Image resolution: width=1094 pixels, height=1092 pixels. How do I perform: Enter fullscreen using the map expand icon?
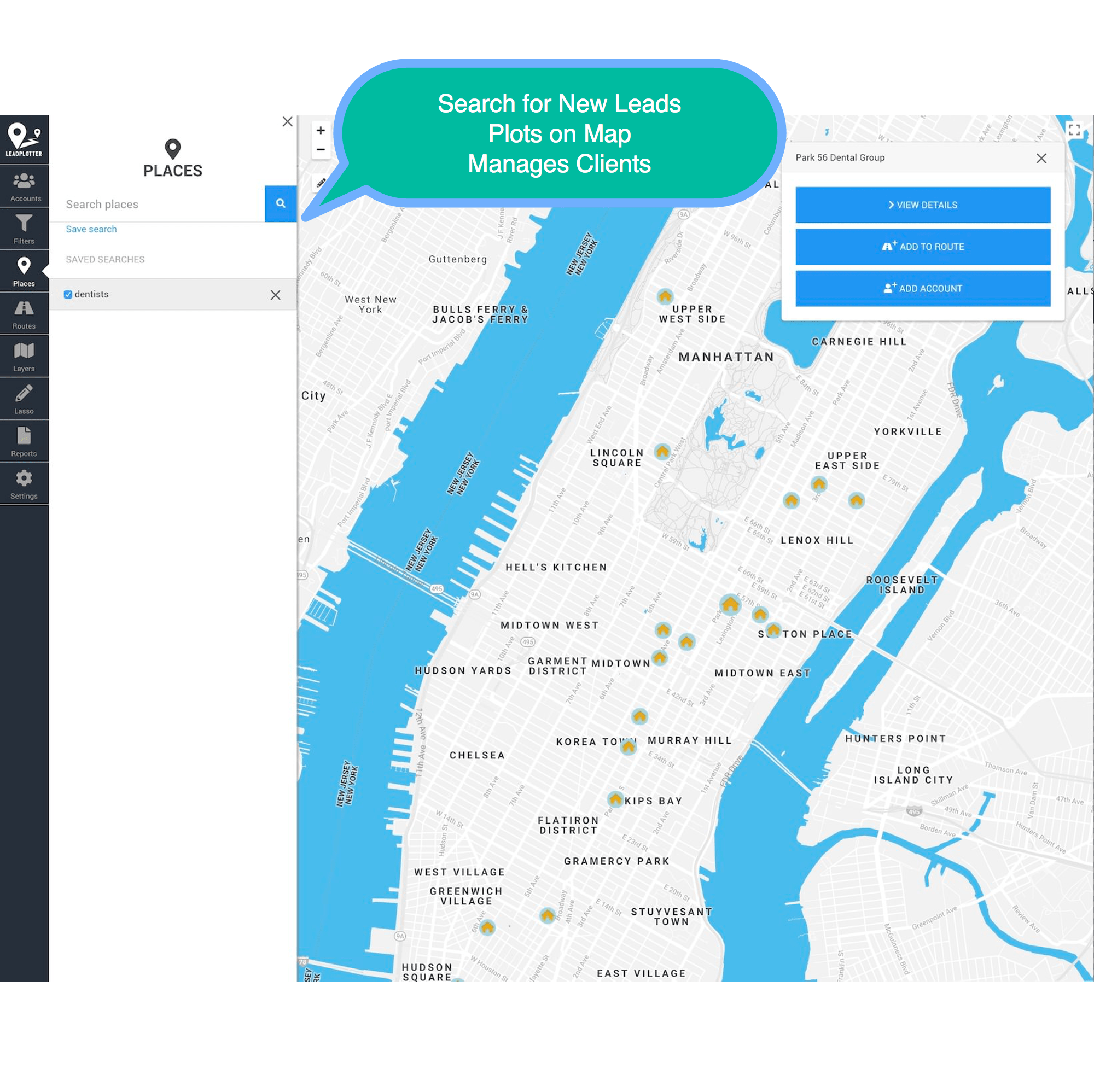(x=1075, y=130)
